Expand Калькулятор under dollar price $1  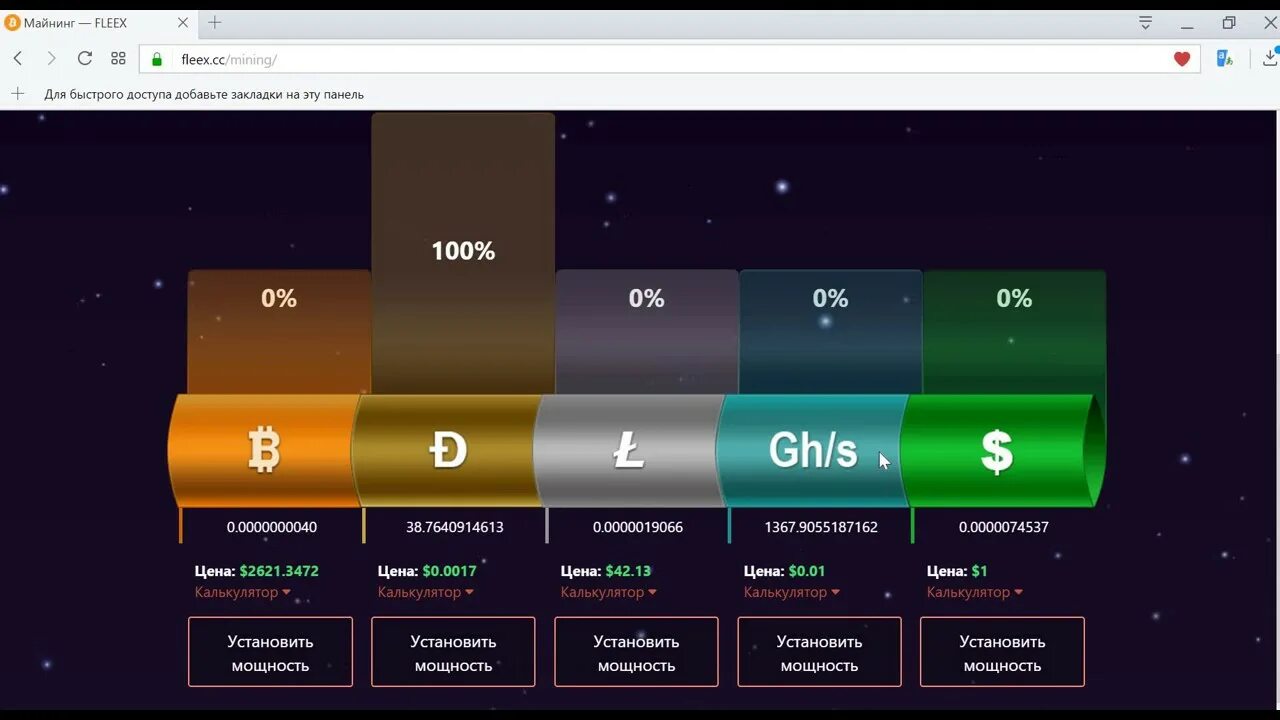click(x=974, y=592)
